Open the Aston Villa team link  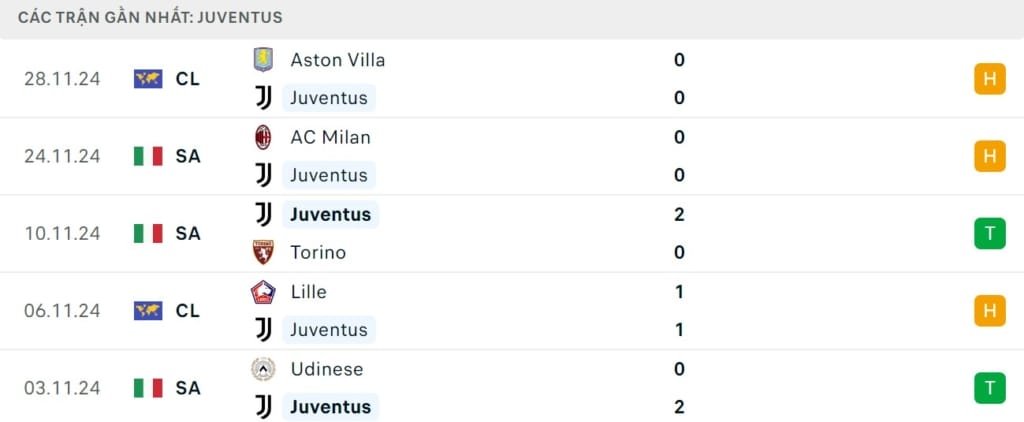pos(337,60)
